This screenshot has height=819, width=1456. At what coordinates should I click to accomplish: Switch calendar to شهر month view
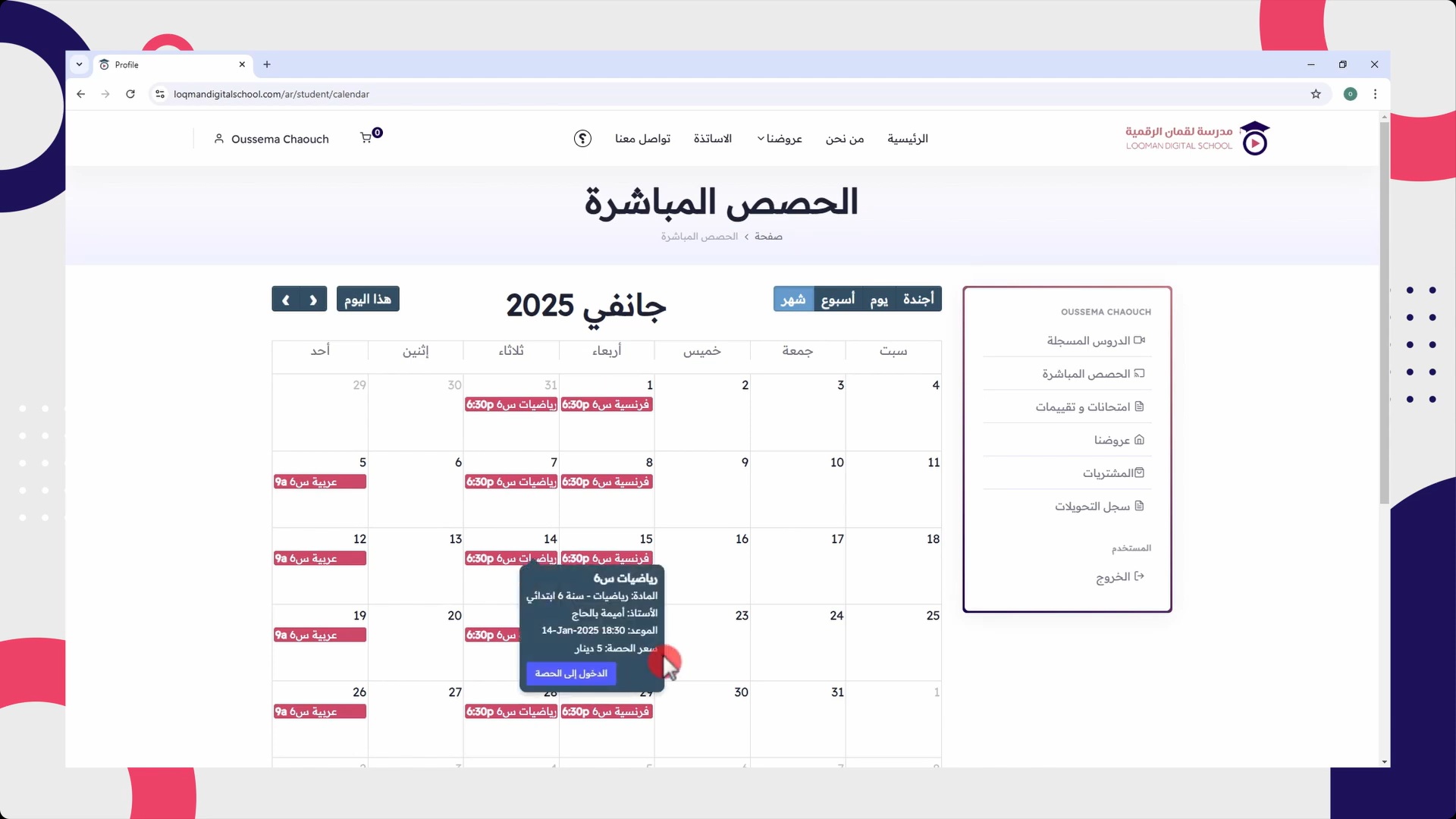click(793, 299)
